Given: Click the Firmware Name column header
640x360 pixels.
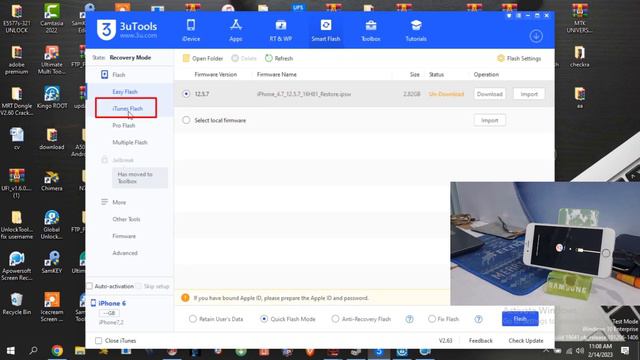Looking at the screenshot, I should tap(276, 75).
